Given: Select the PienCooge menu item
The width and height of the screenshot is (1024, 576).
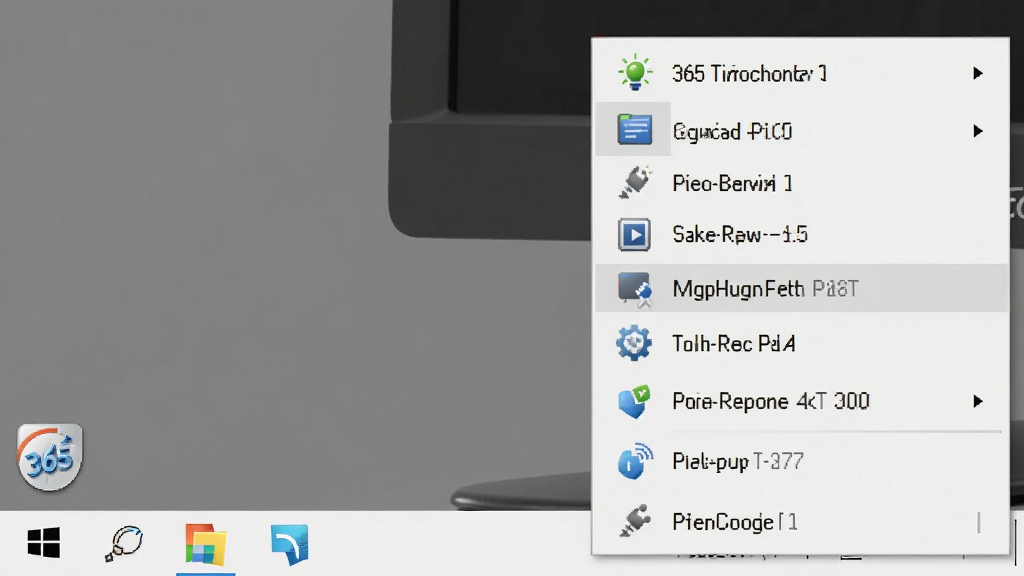Looking at the screenshot, I should [x=801, y=521].
